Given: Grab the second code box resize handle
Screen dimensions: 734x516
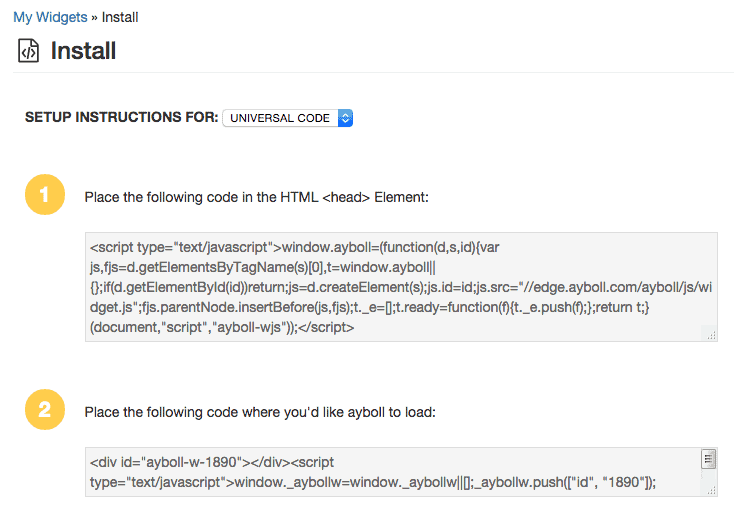Looking at the screenshot, I should click(x=712, y=490).
